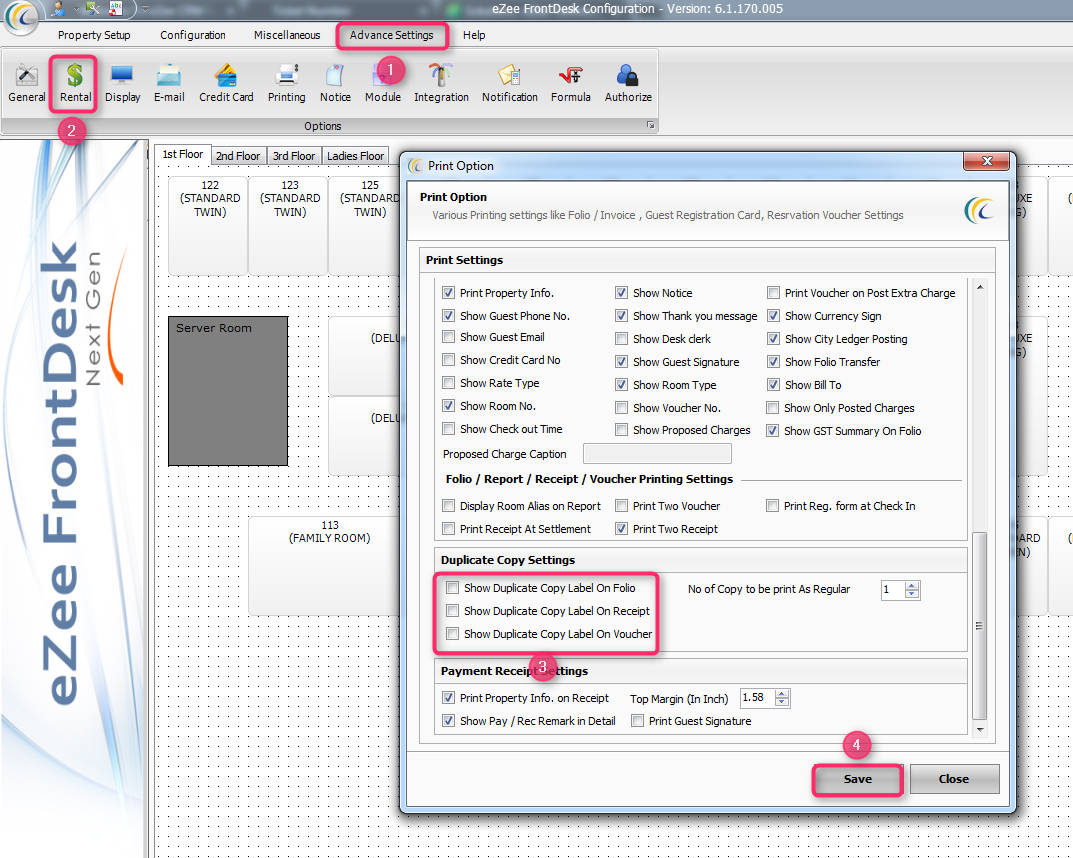Enable Show Only Posted Charges checkbox

tap(773, 408)
